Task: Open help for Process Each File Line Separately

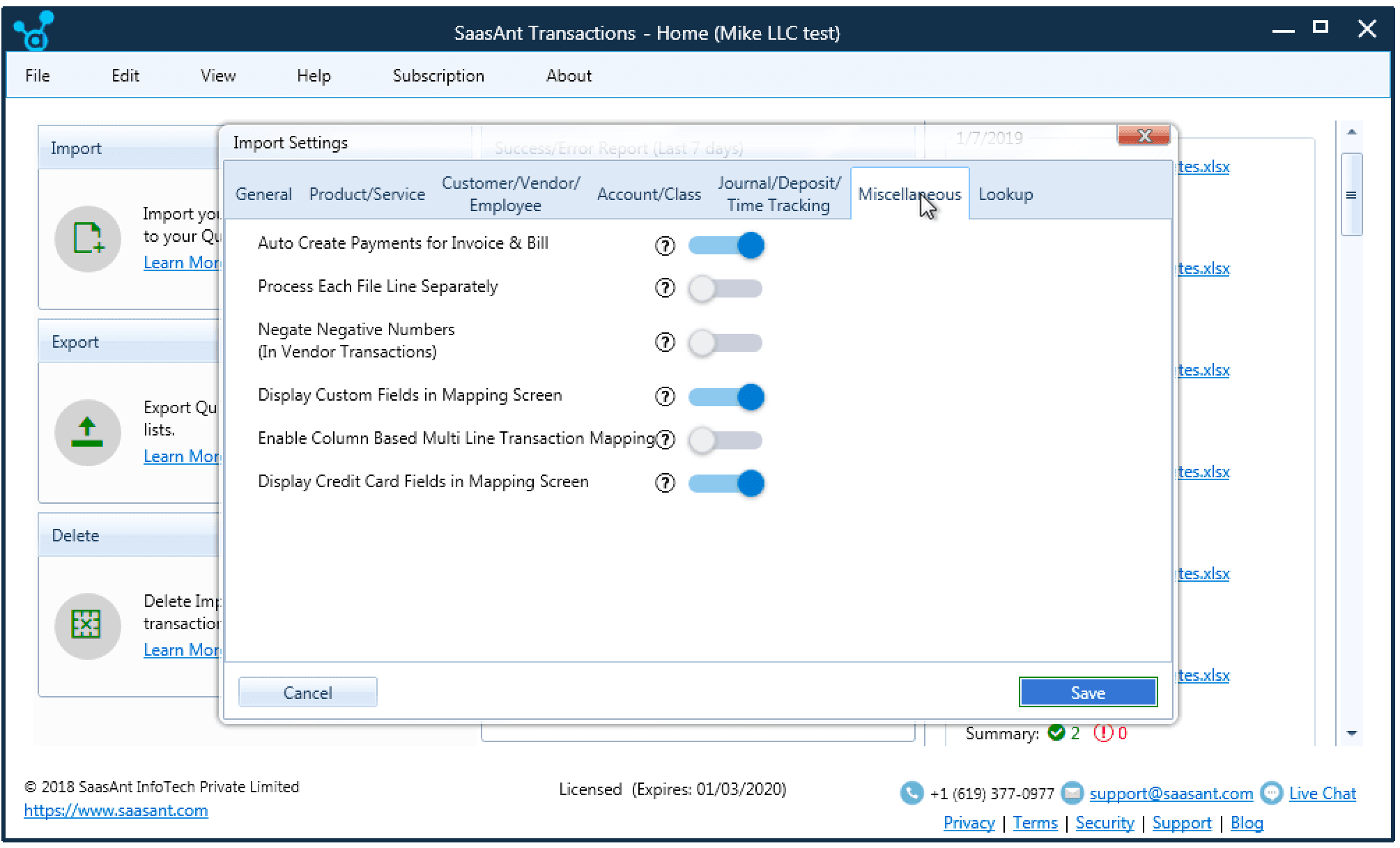Action: (665, 288)
